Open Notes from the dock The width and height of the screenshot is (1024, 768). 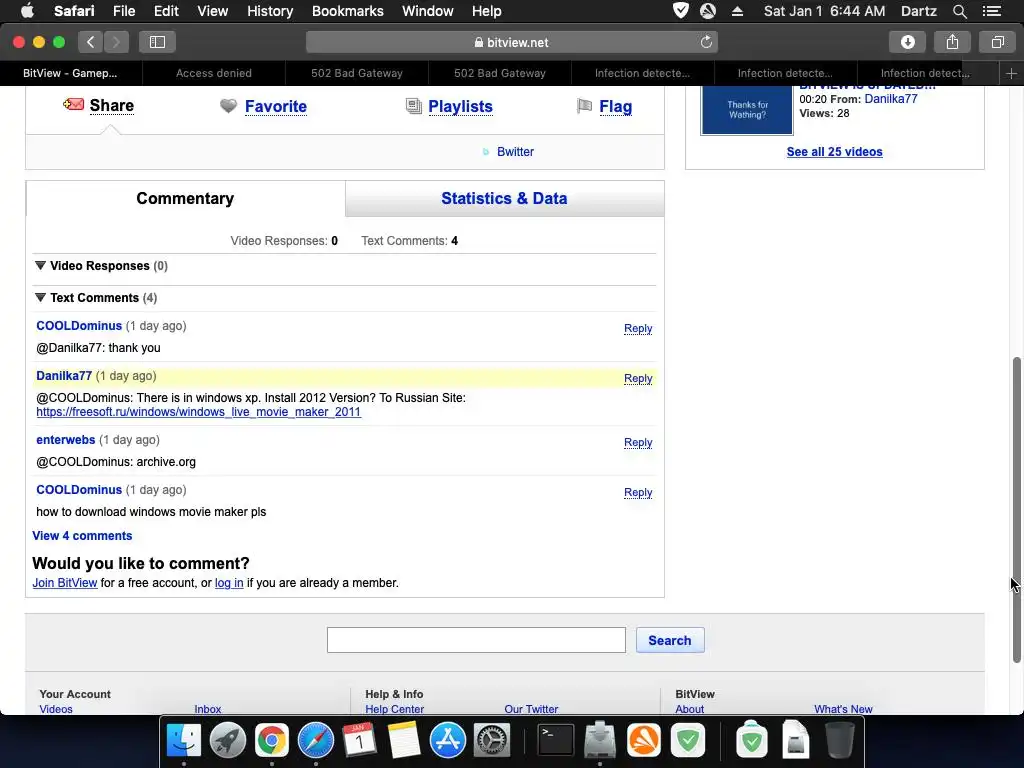[404, 741]
